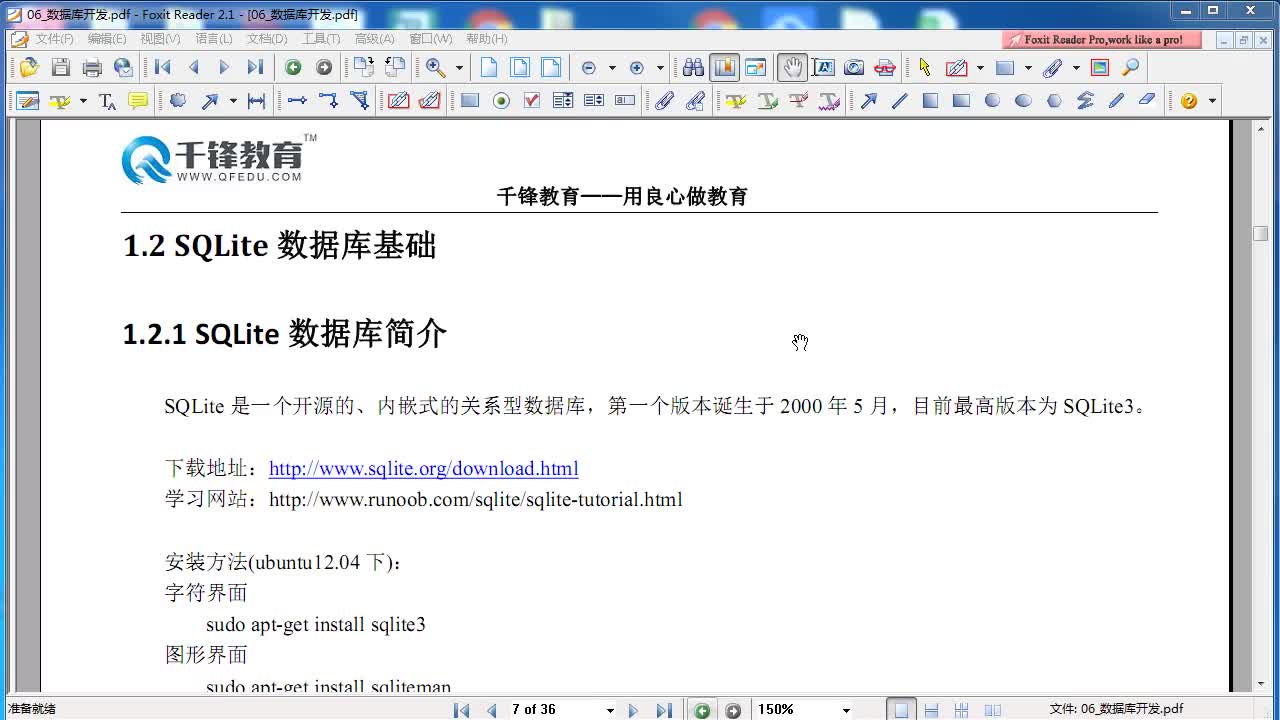Click the green Previous View arrow in toolbar
Screen dimensions: 1280x720
[293, 68]
